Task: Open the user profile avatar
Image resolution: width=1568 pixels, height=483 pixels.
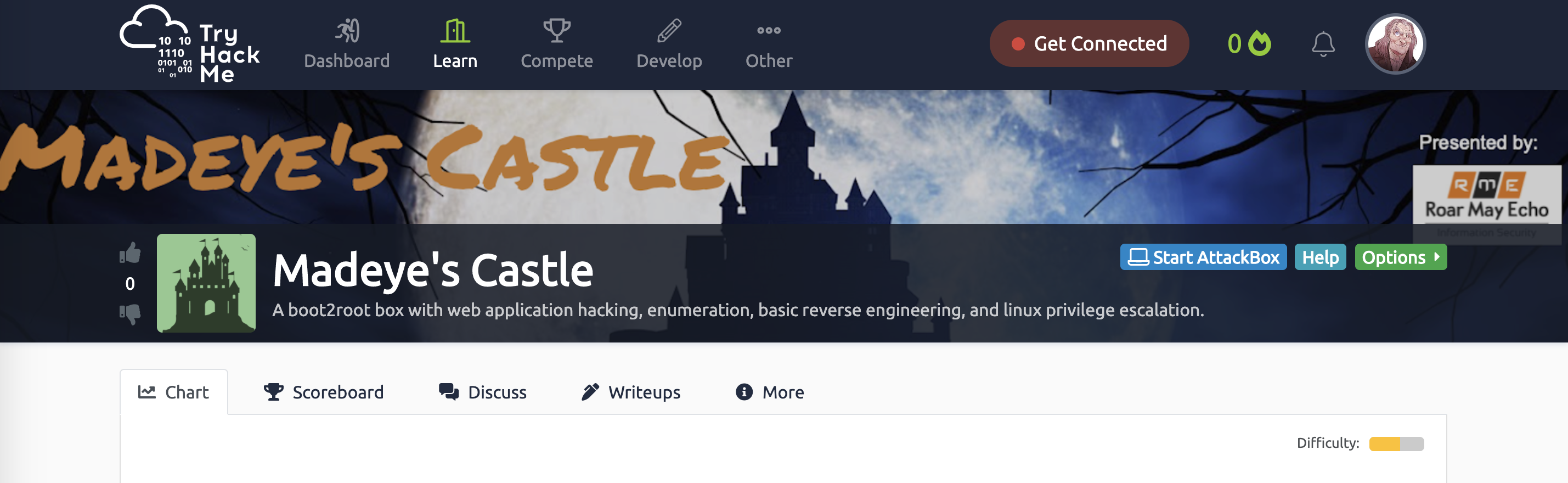Action: (1396, 44)
